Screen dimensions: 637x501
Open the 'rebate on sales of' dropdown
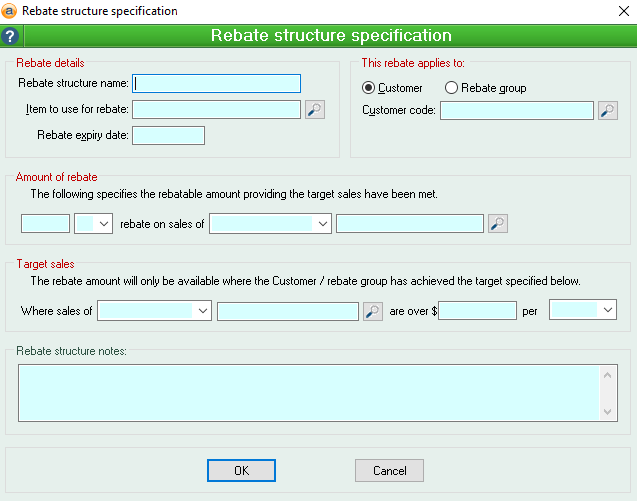point(321,224)
